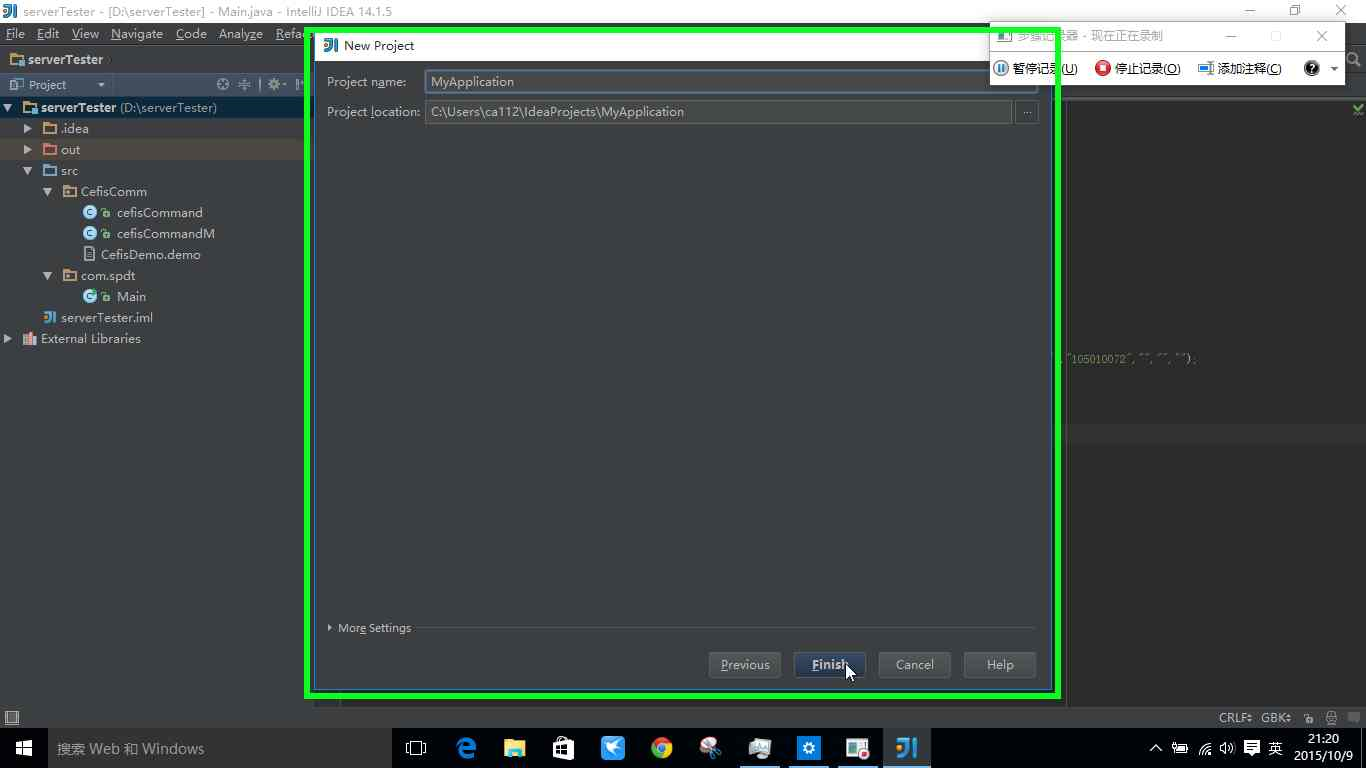Click the .idea folder icon
Image resolution: width=1366 pixels, height=768 pixels.
50,129
